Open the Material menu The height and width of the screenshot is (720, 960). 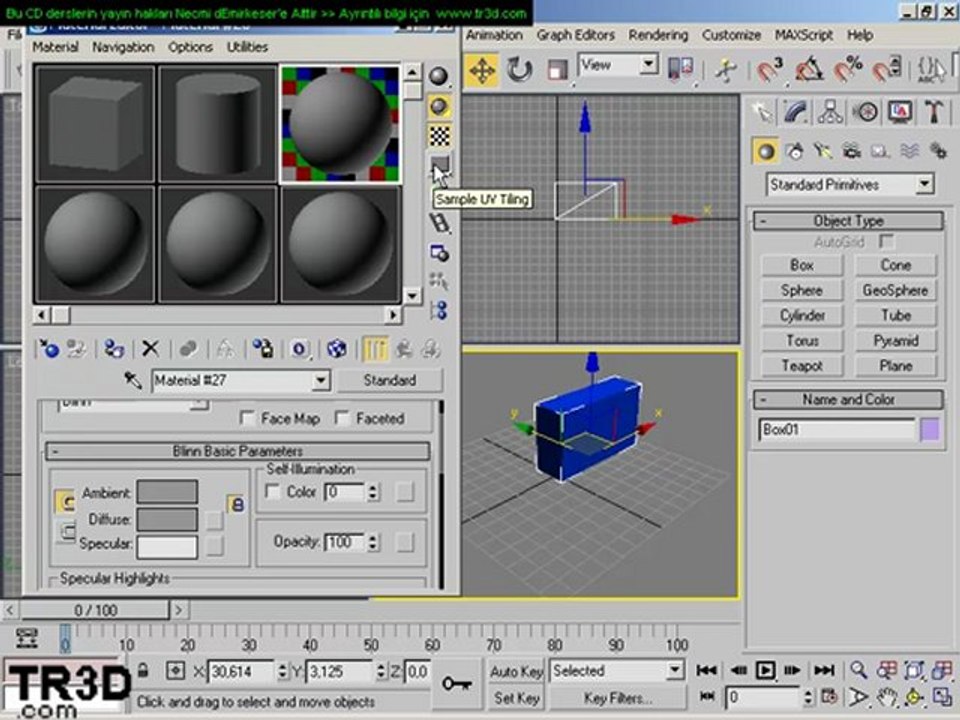(55, 47)
